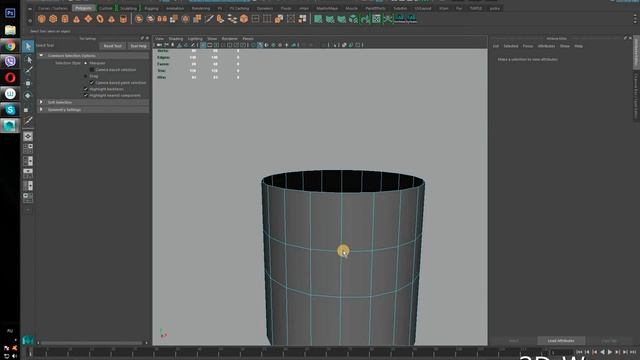Create a polygon pyramid from the shelf
The width and height of the screenshot is (640, 360).
tap(111, 19)
